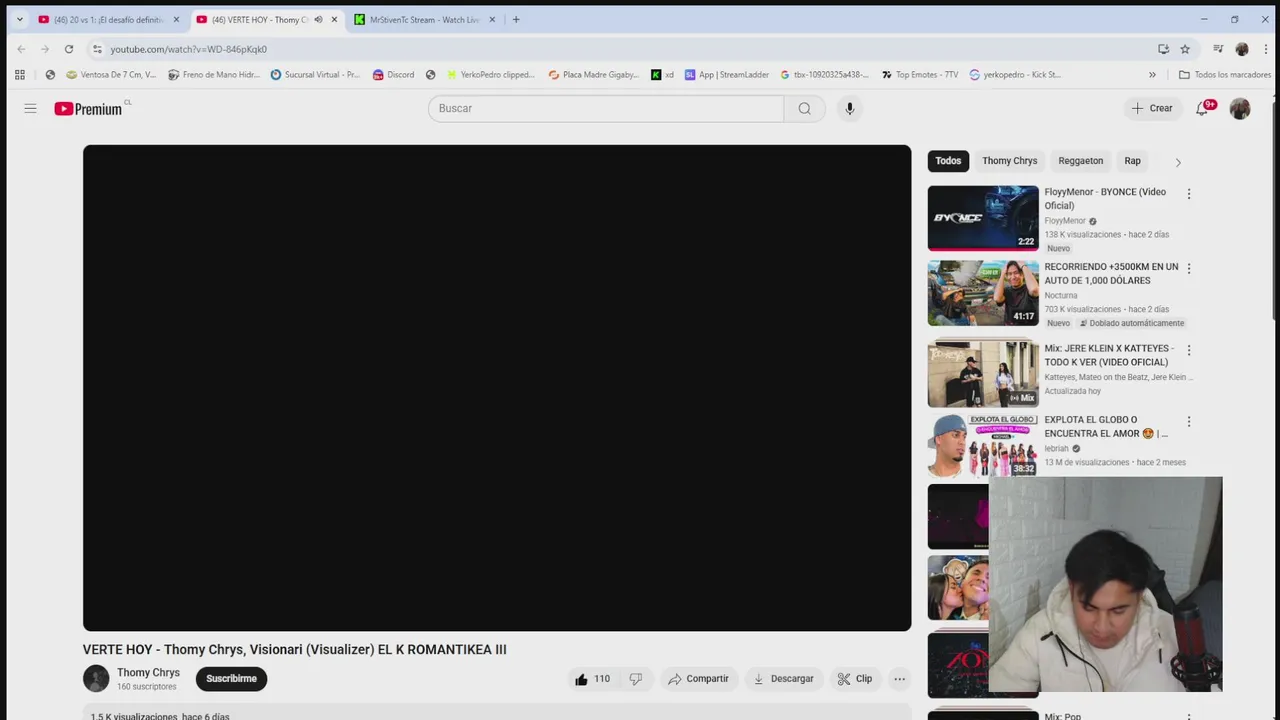Open JERE KLEIN X KATTEYES mix thumbnail
This screenshot has width=1280, height=720.
[983, 374]
